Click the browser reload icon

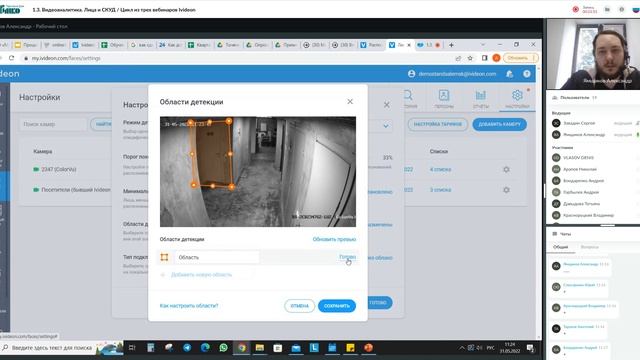(11, 58)
